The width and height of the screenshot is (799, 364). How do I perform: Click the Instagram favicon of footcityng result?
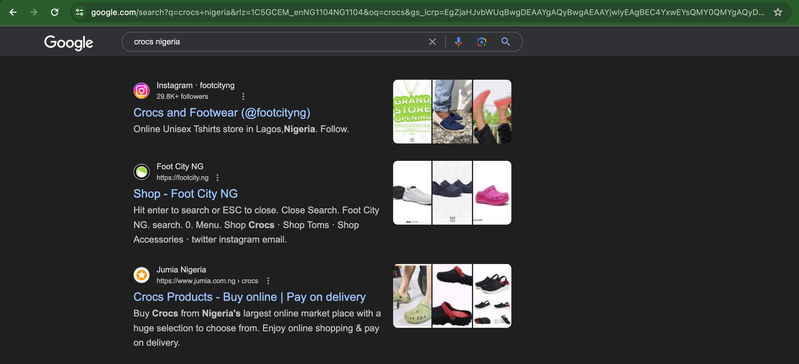(142, 91)
